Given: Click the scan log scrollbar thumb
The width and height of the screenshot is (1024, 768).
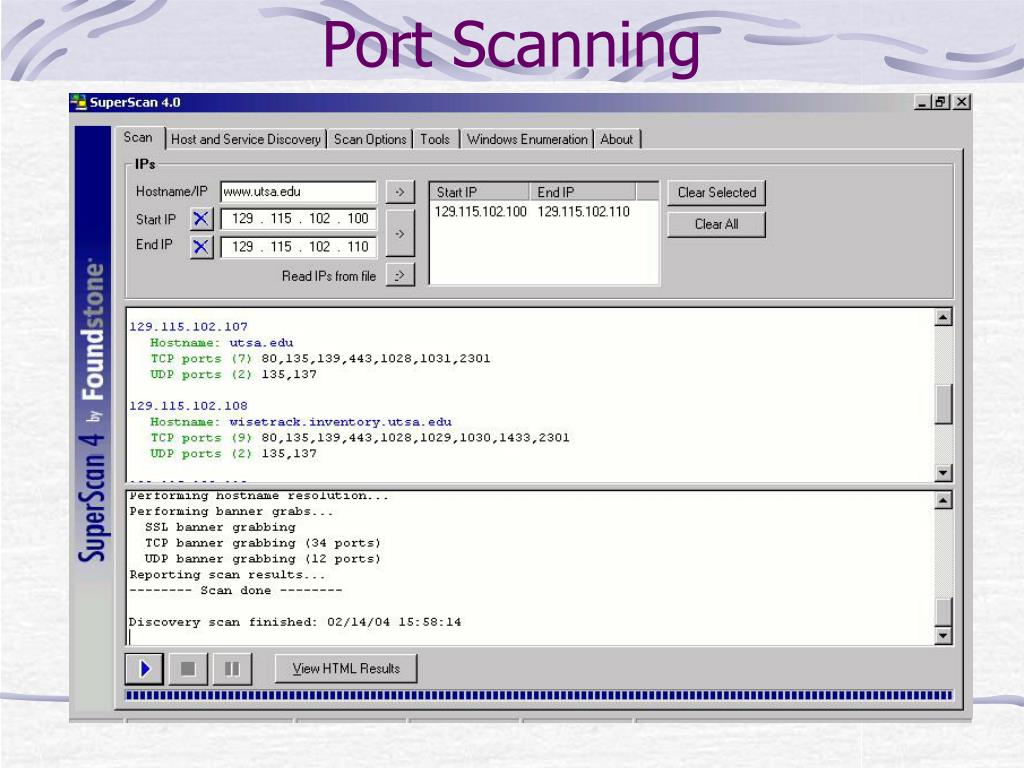Looking at the screenshot, I should pos(943,612).
